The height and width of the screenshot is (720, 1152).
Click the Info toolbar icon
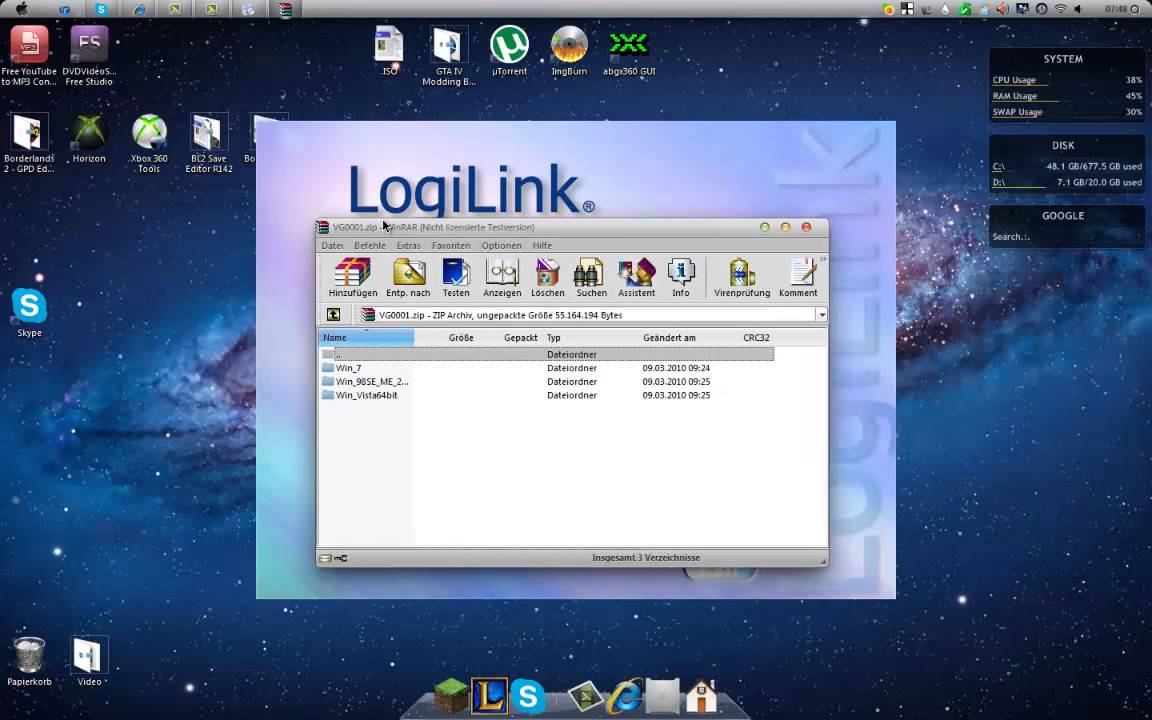[x=681, y=278]
